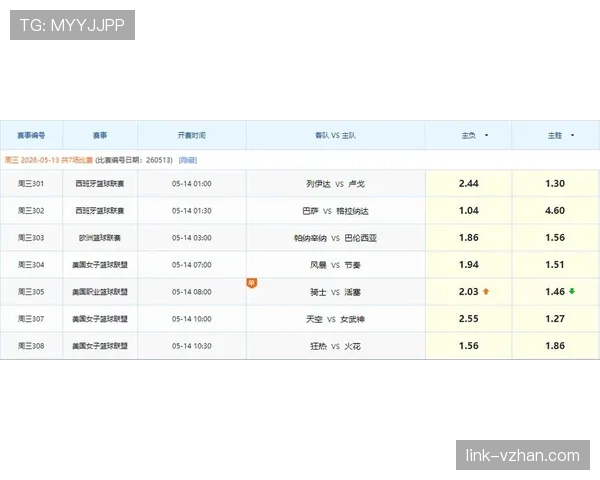
Task: Click match number 周三301
Action: point(31,184)
